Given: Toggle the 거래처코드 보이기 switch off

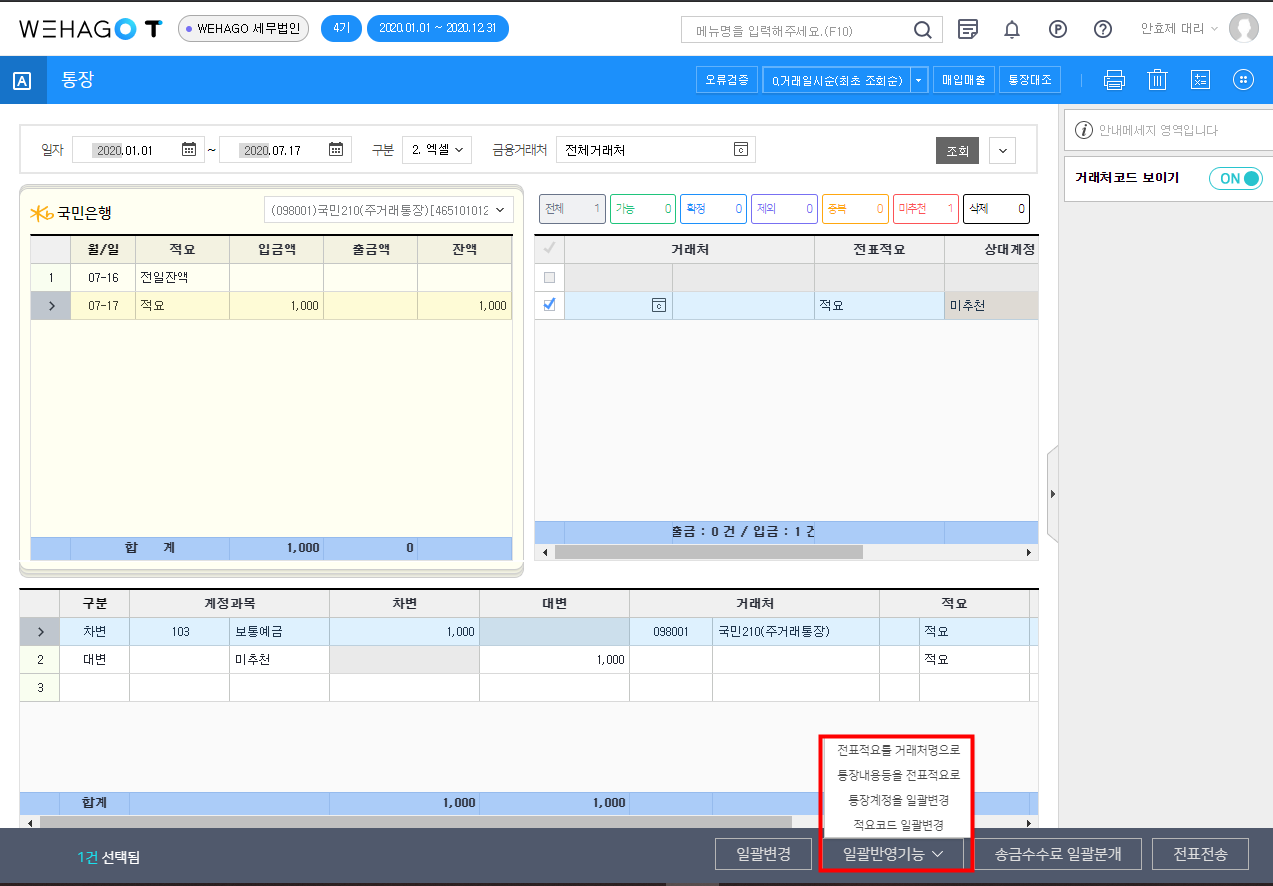Looking at the screenshot, I should (1235, 178).
